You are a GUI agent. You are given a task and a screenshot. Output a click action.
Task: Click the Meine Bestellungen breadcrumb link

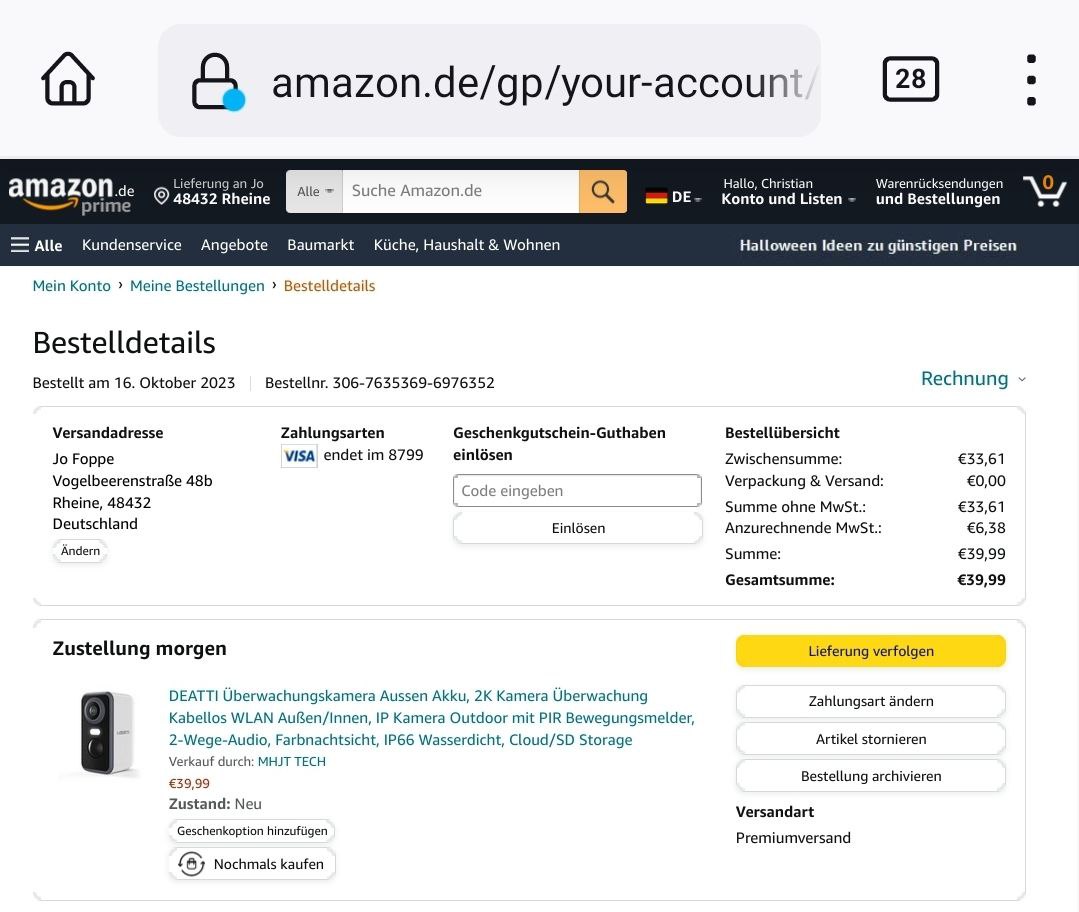[197, 286]
